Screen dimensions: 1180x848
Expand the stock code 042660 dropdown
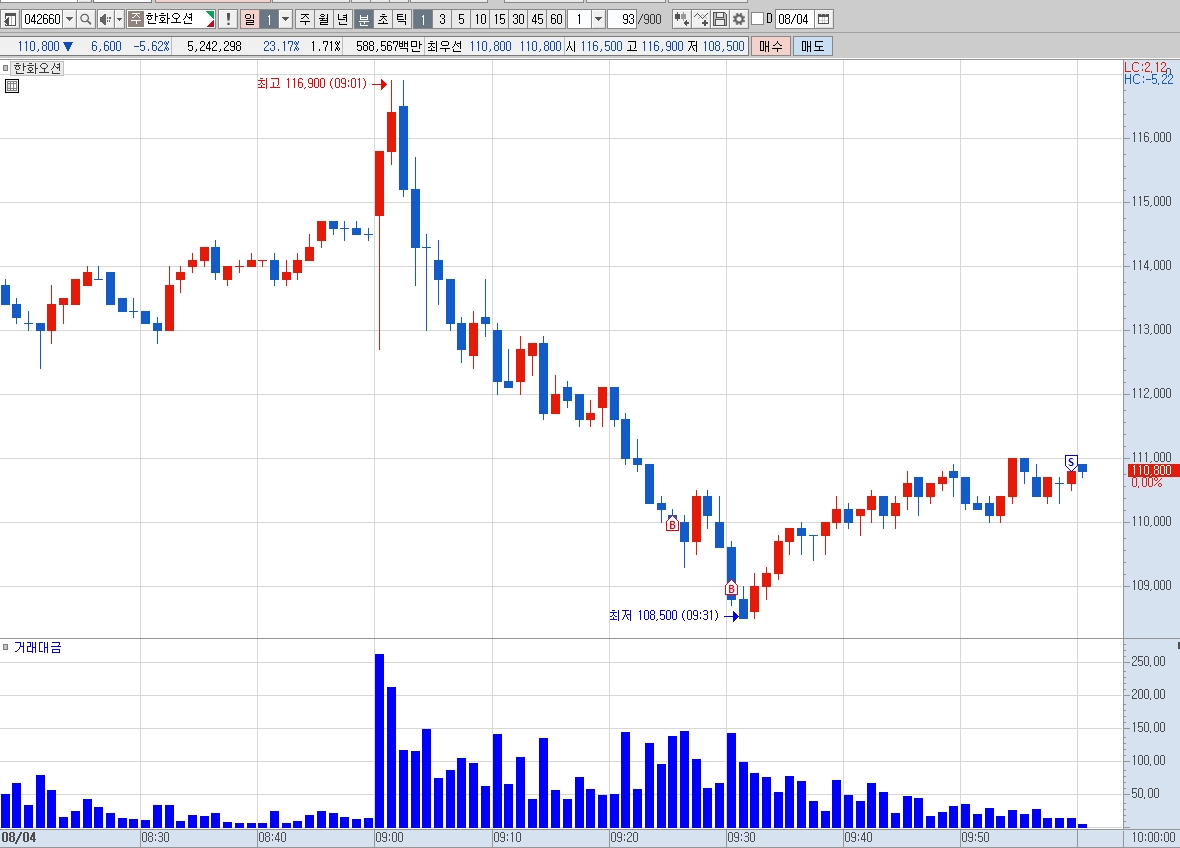click(x=69, y=19)
